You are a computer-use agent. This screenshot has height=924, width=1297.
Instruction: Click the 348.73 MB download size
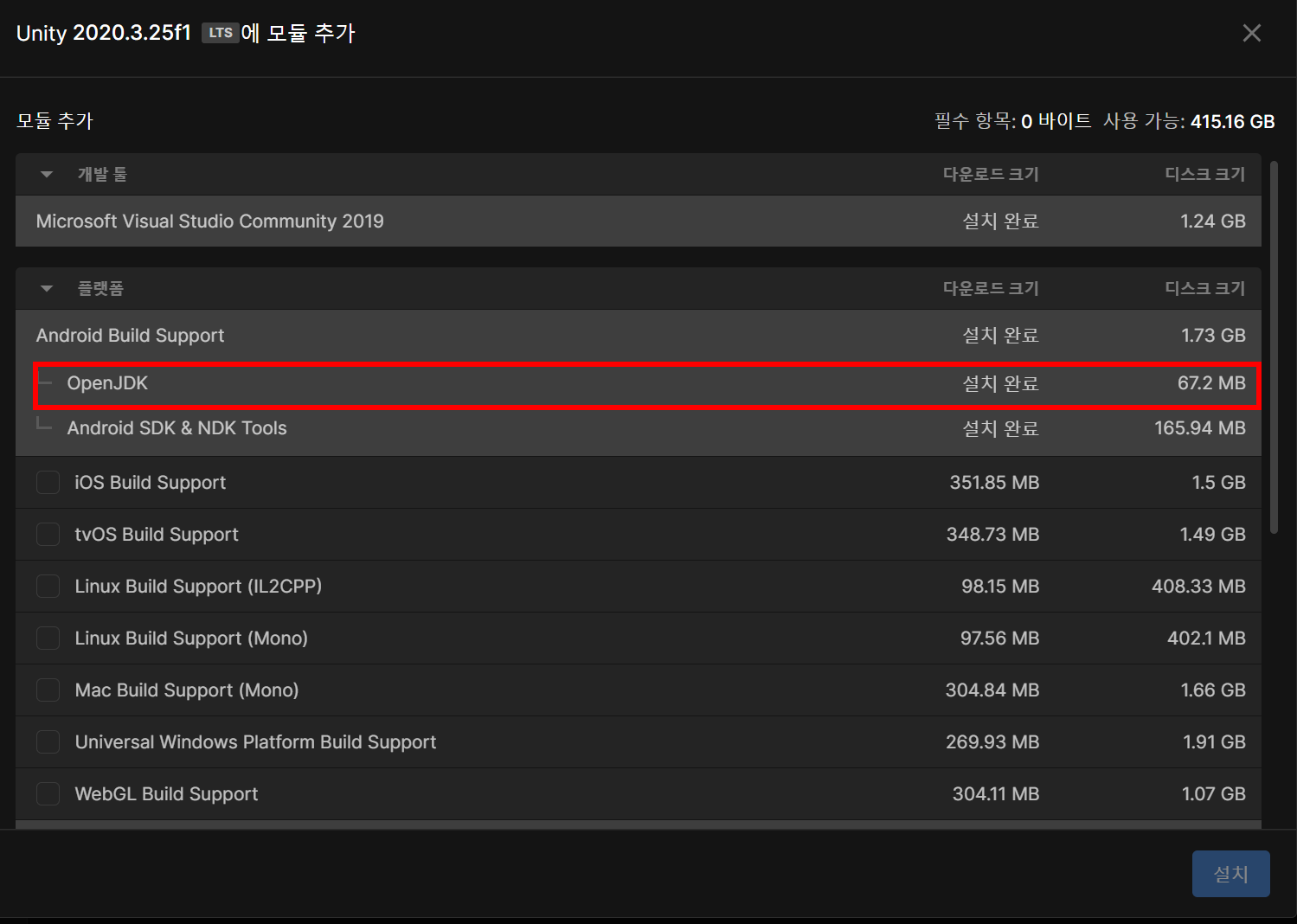tap(992, 535)
